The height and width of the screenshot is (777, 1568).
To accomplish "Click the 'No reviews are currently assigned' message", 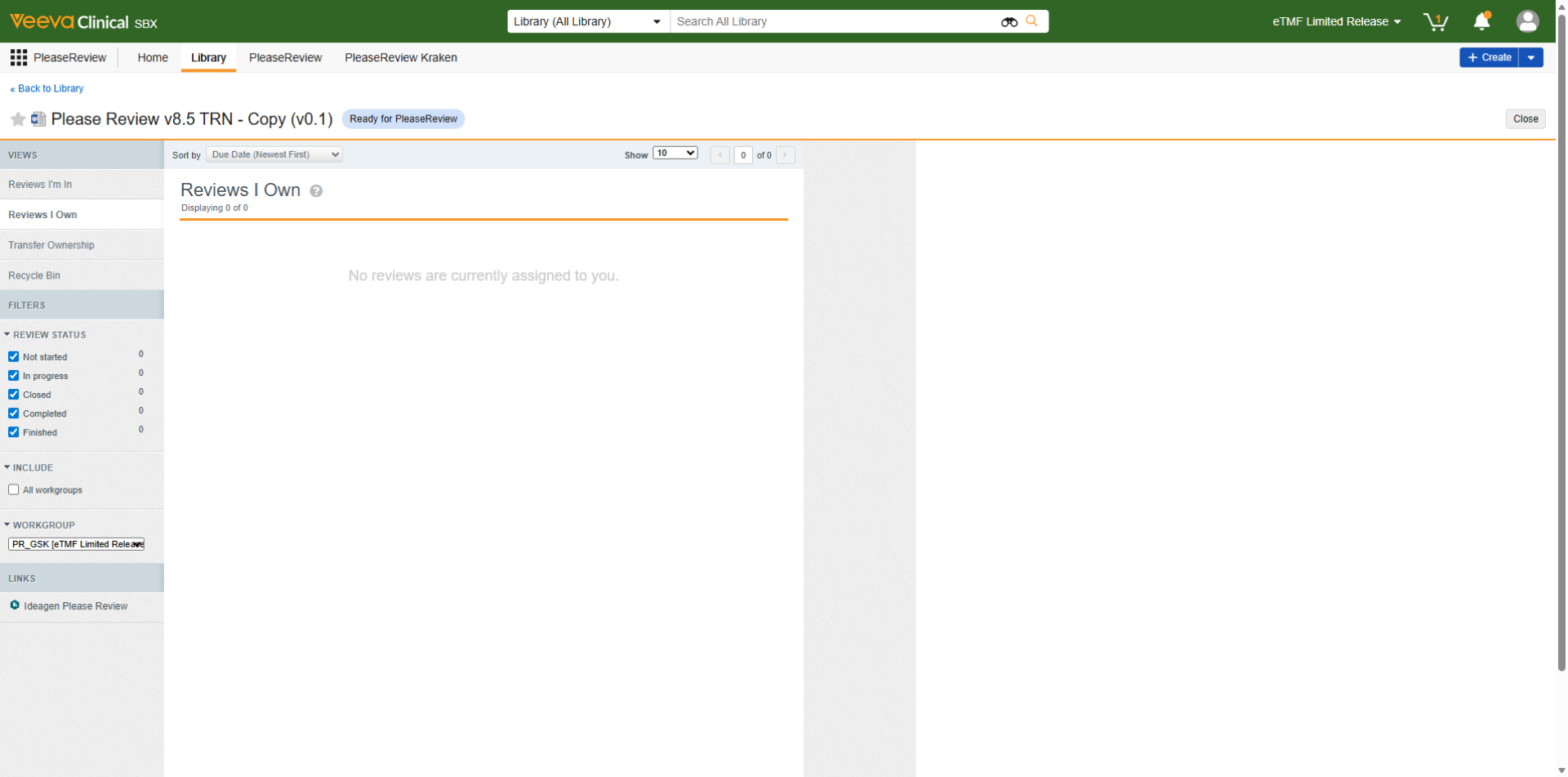I will (x=483, y=276).
